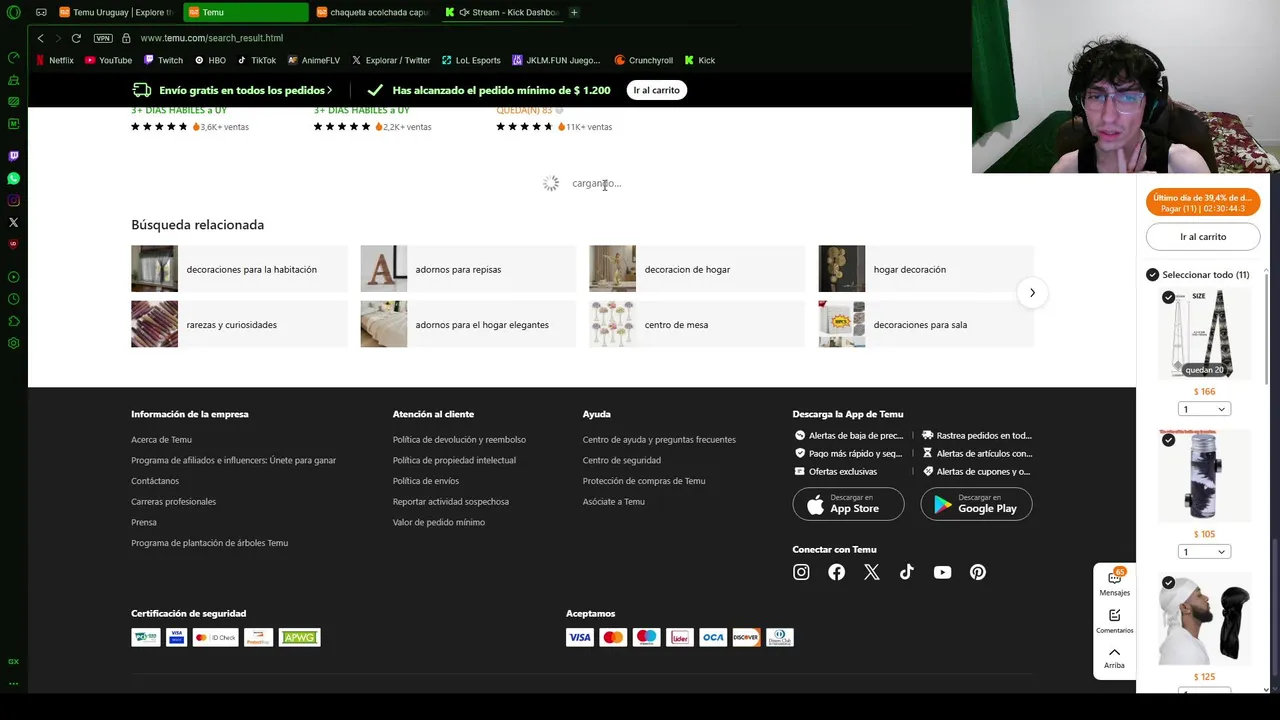Switch to Temu Uruguay tab
This screenshot has width=1280, height=720.
(x=115, y=12)
